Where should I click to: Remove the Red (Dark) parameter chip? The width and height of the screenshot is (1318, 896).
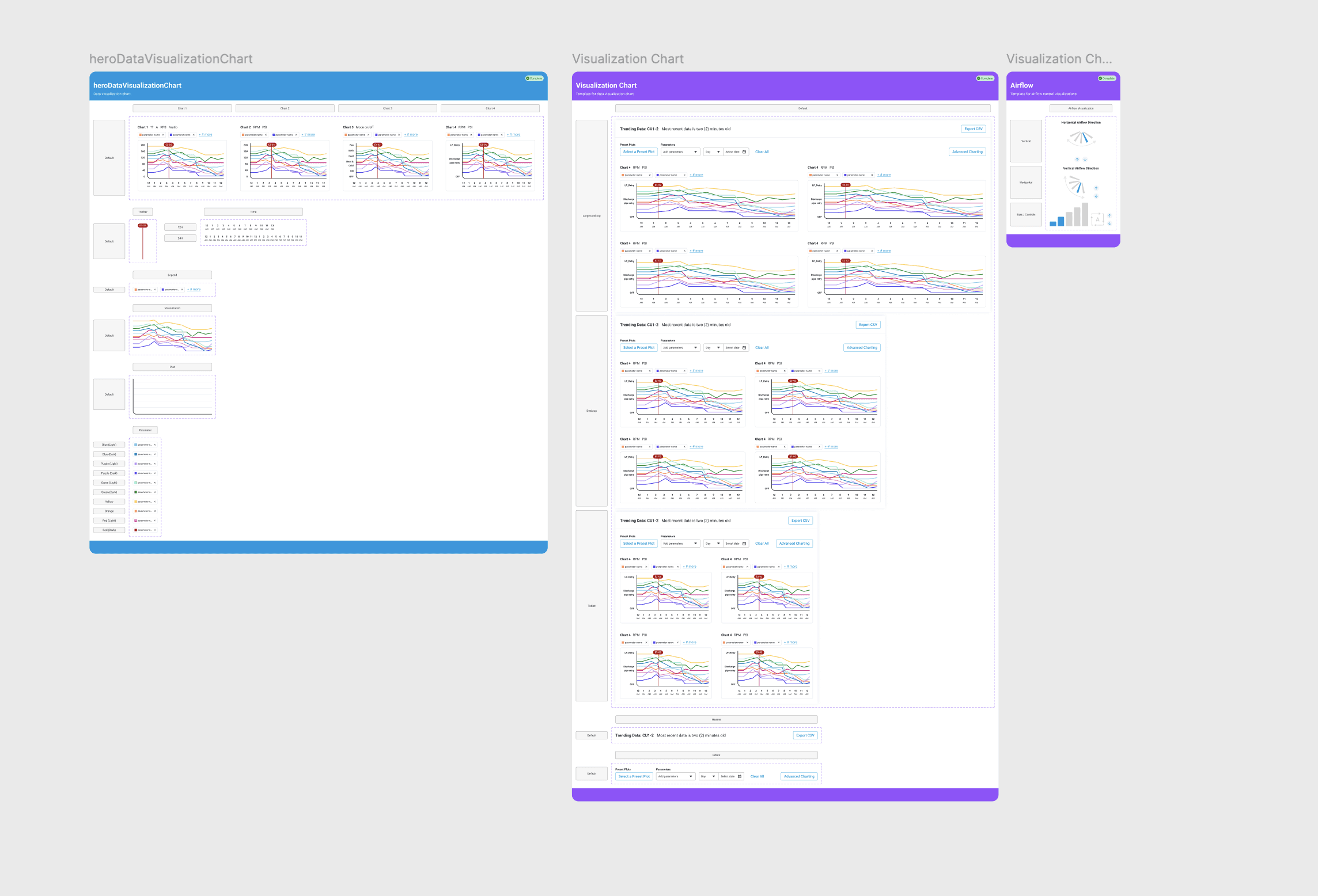154,530
